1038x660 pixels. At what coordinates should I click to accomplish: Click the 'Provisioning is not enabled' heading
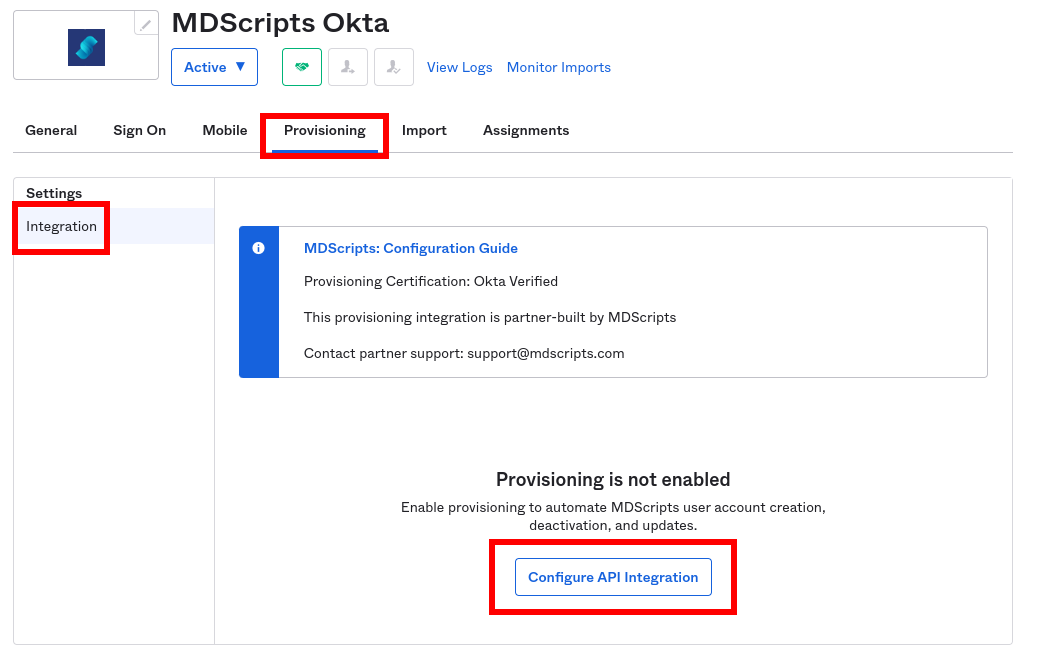(x=613, y=479)
